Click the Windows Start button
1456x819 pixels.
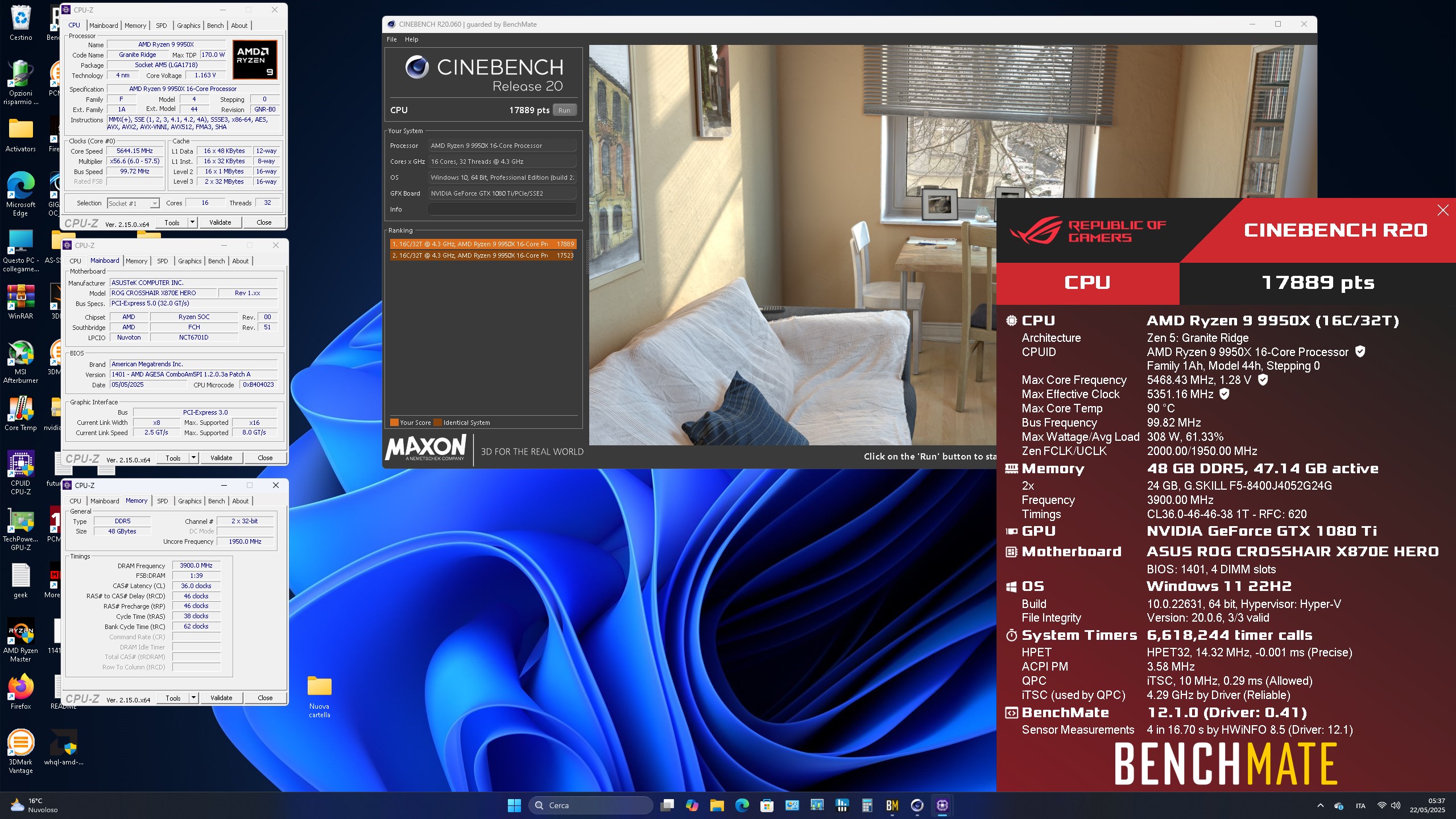pos(514,805)
